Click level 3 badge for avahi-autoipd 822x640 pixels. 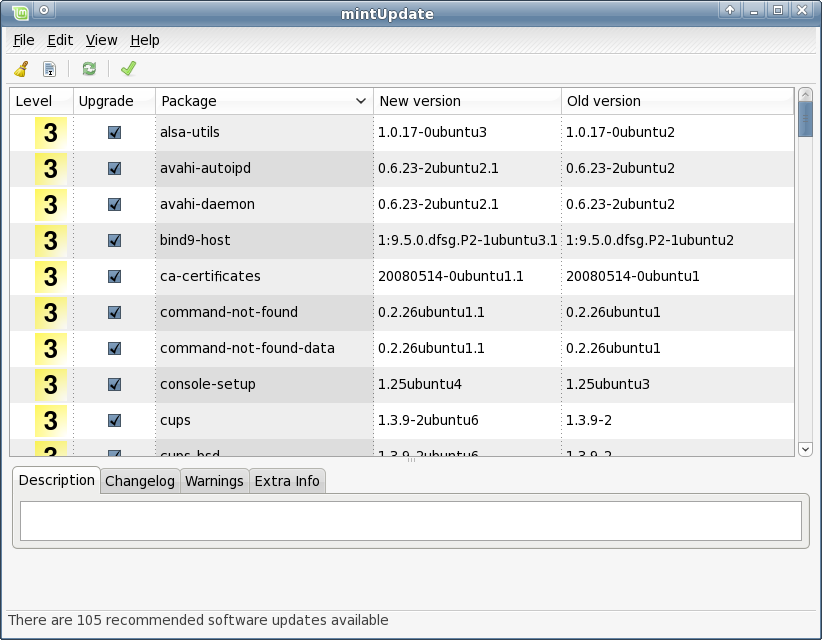pos(50,169)
